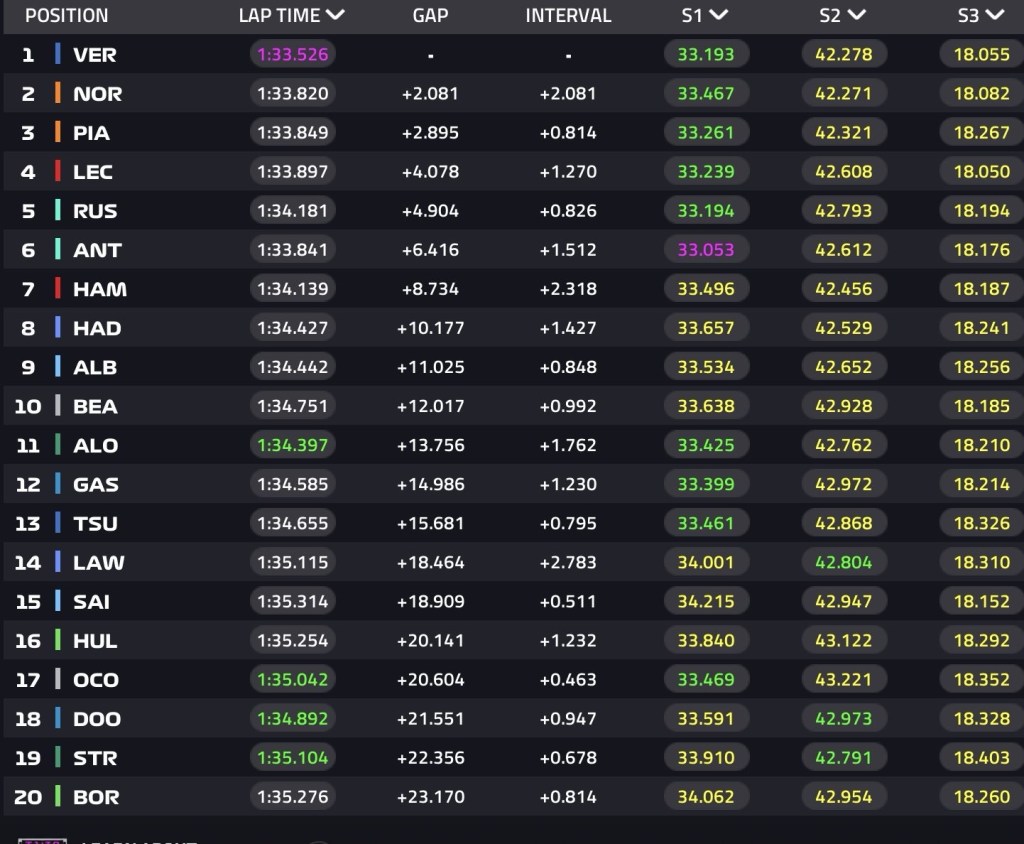The image size is (1024, 844).
Task: Click LAW's green S2 time 42.804
Action: tap(844, 562)
